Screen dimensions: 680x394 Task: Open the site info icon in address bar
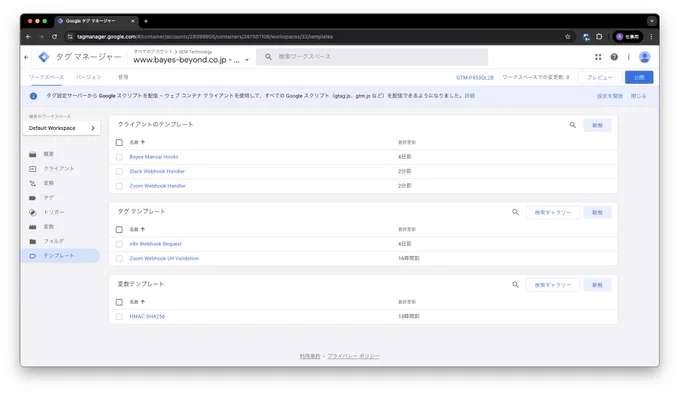[70, 37]
